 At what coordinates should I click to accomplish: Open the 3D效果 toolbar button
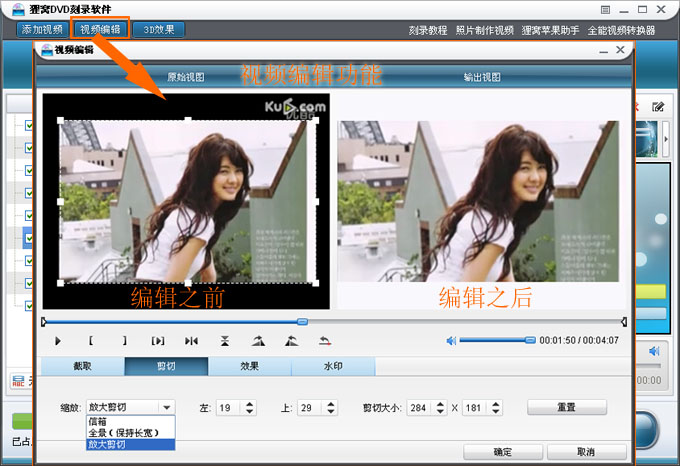tap(158, 30)
